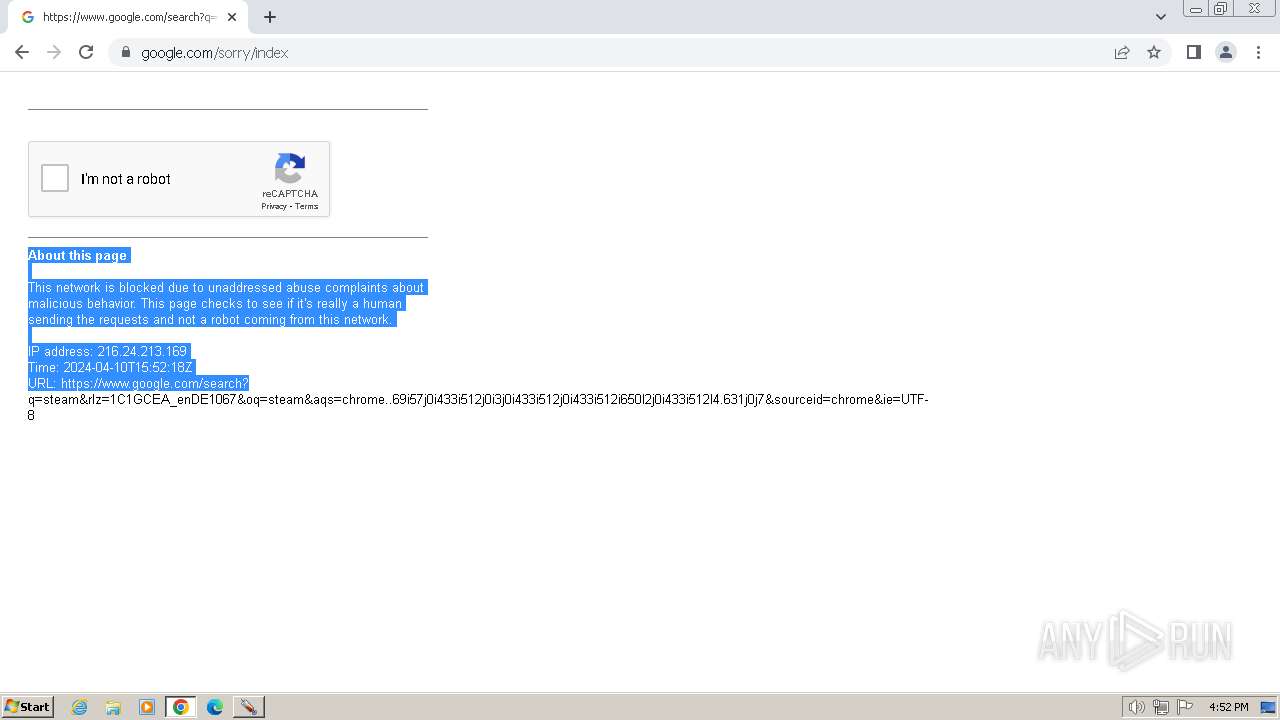
Task: Close the Google search tab
Action: coord(232,17)
